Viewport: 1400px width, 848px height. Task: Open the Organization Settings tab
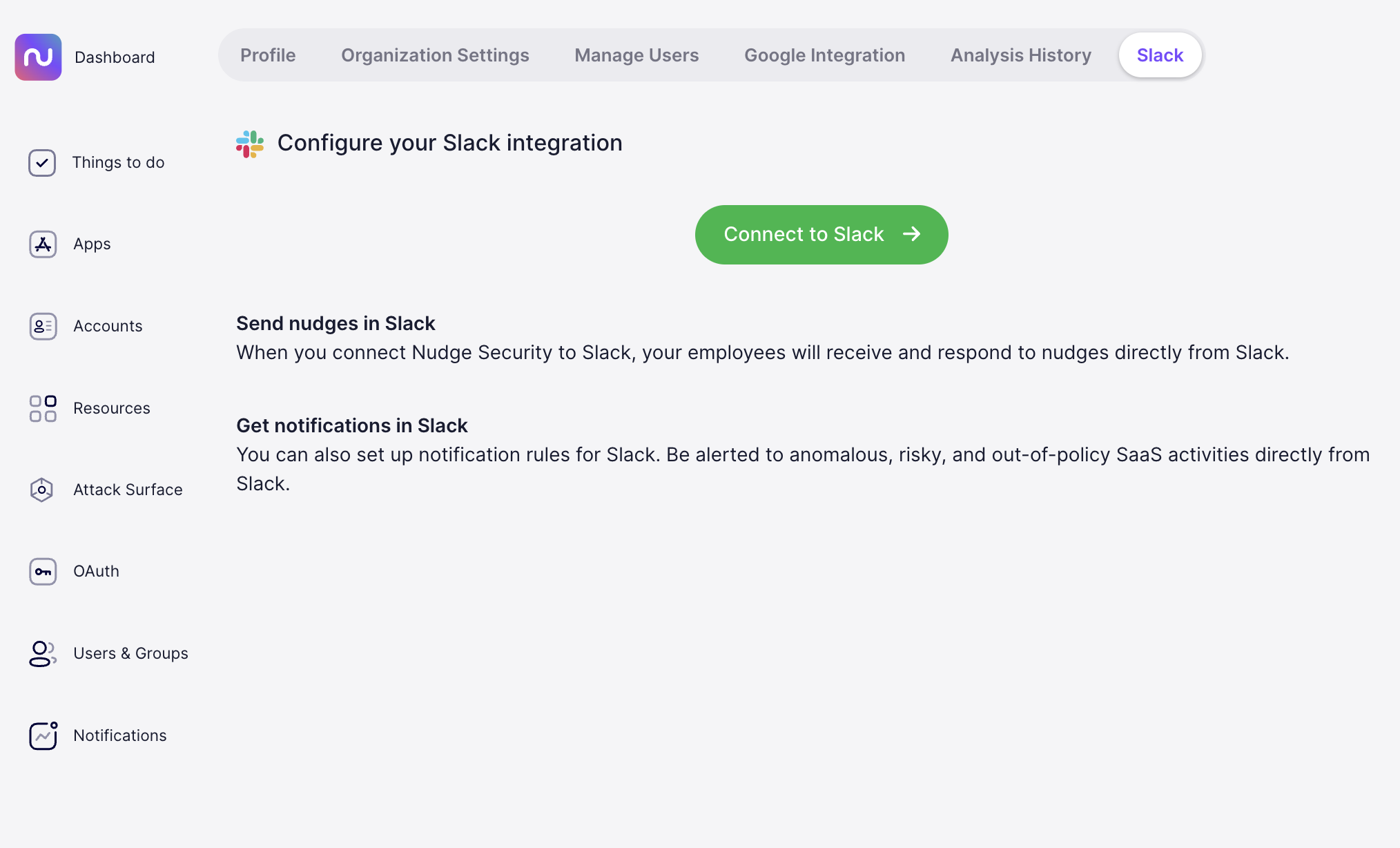pyautogui.click(x=435, y=55)
